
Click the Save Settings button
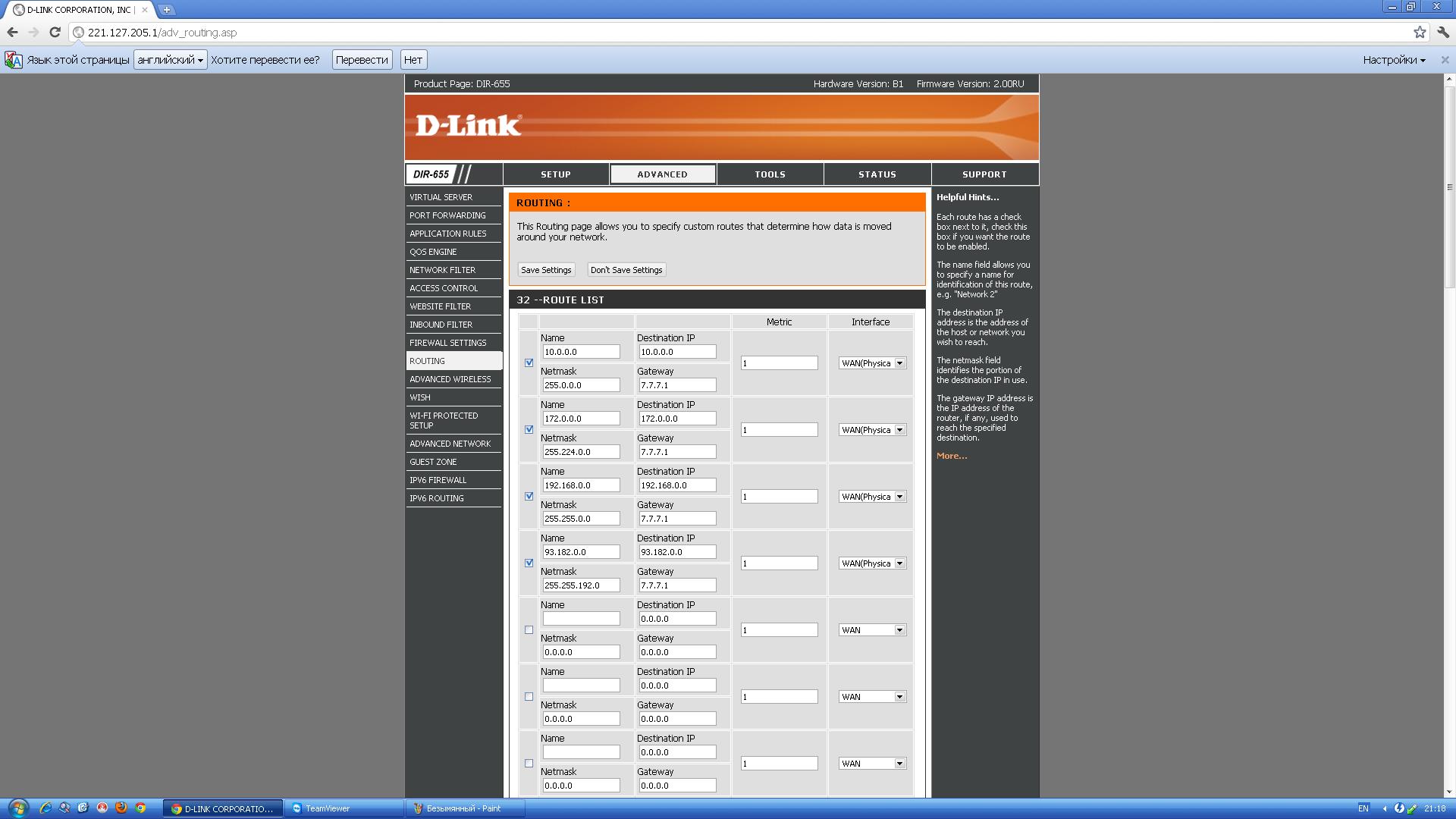[546, 270]
